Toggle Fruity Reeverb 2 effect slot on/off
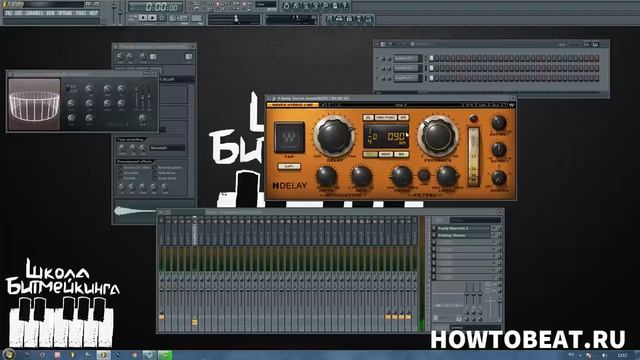Image resolution: width=640 pixels, height=360 pixels. [x=434, y=228]
